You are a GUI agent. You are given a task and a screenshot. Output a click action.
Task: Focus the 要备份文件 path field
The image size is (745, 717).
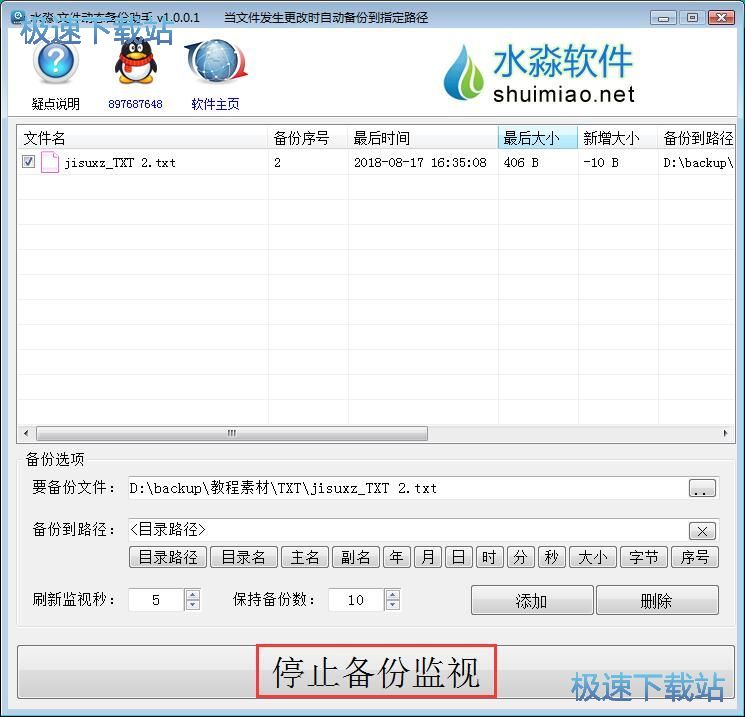(x=408, y=488)
